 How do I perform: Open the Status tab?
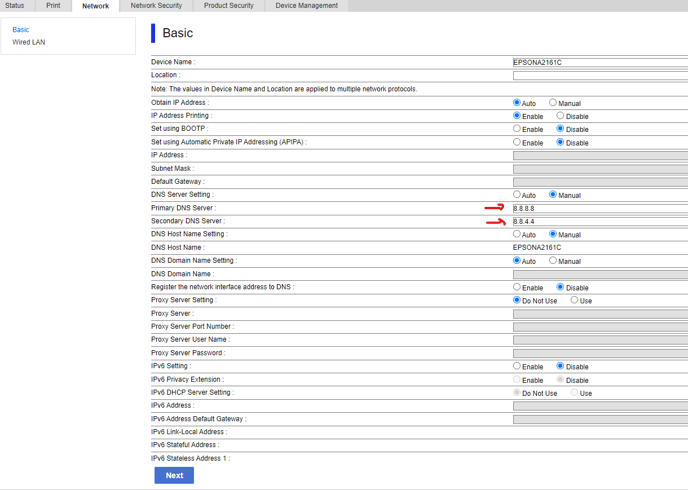(x=14, y=6)
